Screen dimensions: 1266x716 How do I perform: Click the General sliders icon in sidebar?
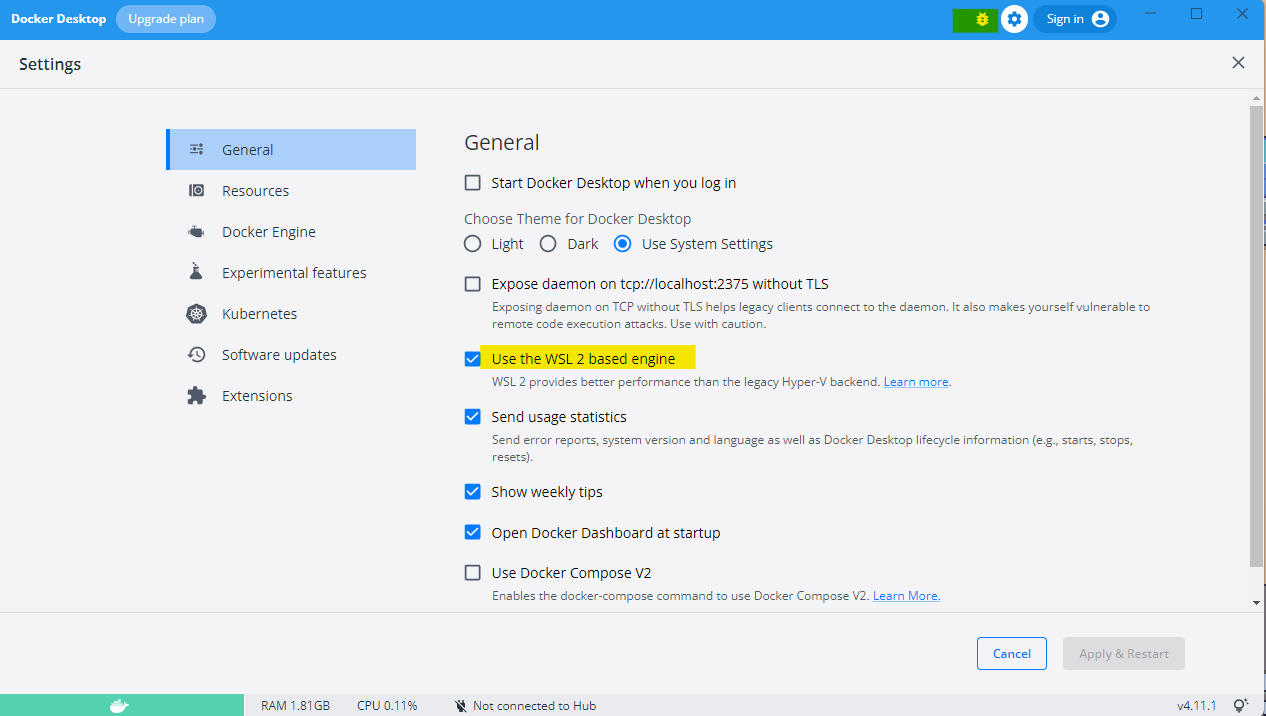[x=197, y=149]
